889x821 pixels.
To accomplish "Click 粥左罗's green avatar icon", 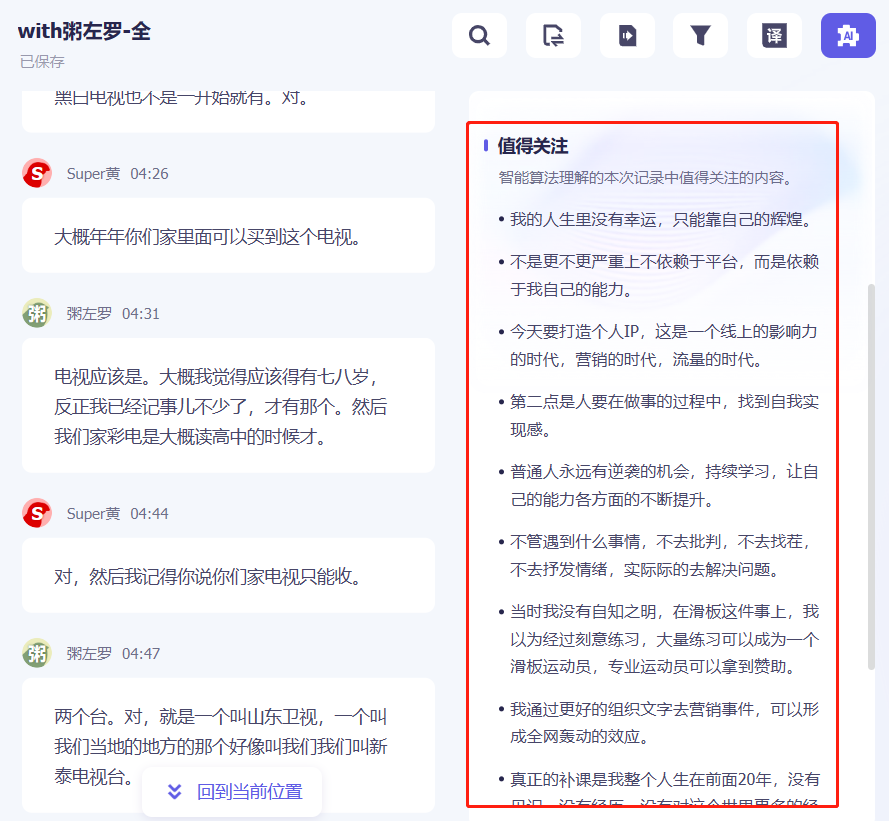I will click(36, 313).
